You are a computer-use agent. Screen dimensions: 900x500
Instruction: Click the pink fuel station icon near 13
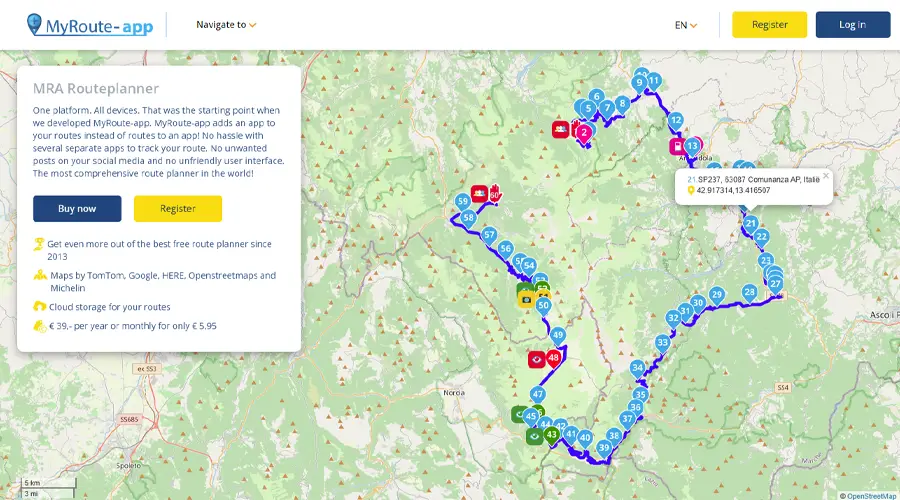[677, 146]
